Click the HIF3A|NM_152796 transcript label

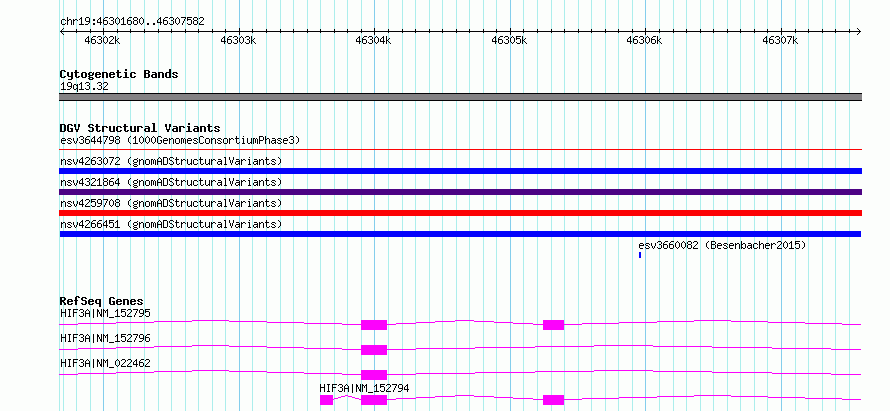(x=105, y=338)
